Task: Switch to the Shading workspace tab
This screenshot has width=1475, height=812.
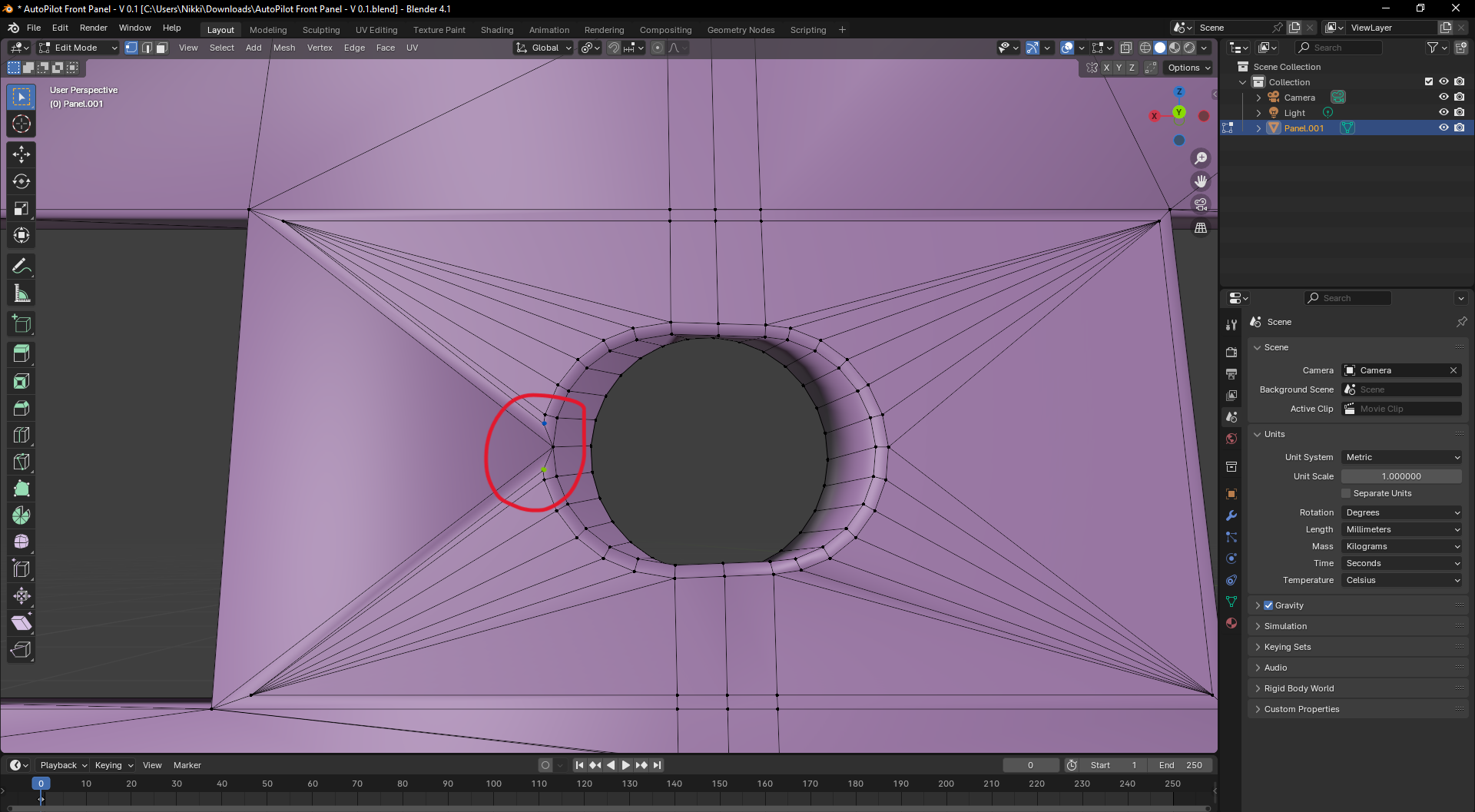Action: click(497, 30)
